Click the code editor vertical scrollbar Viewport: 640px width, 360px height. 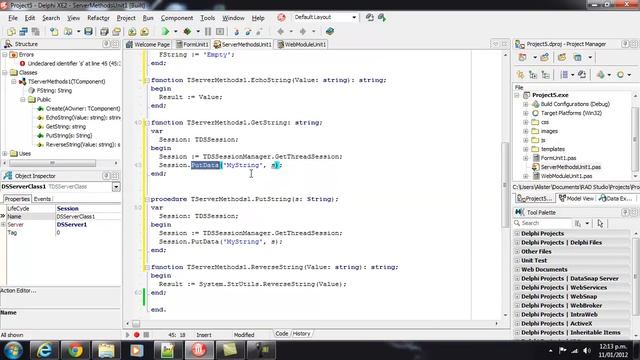point(505,184)
